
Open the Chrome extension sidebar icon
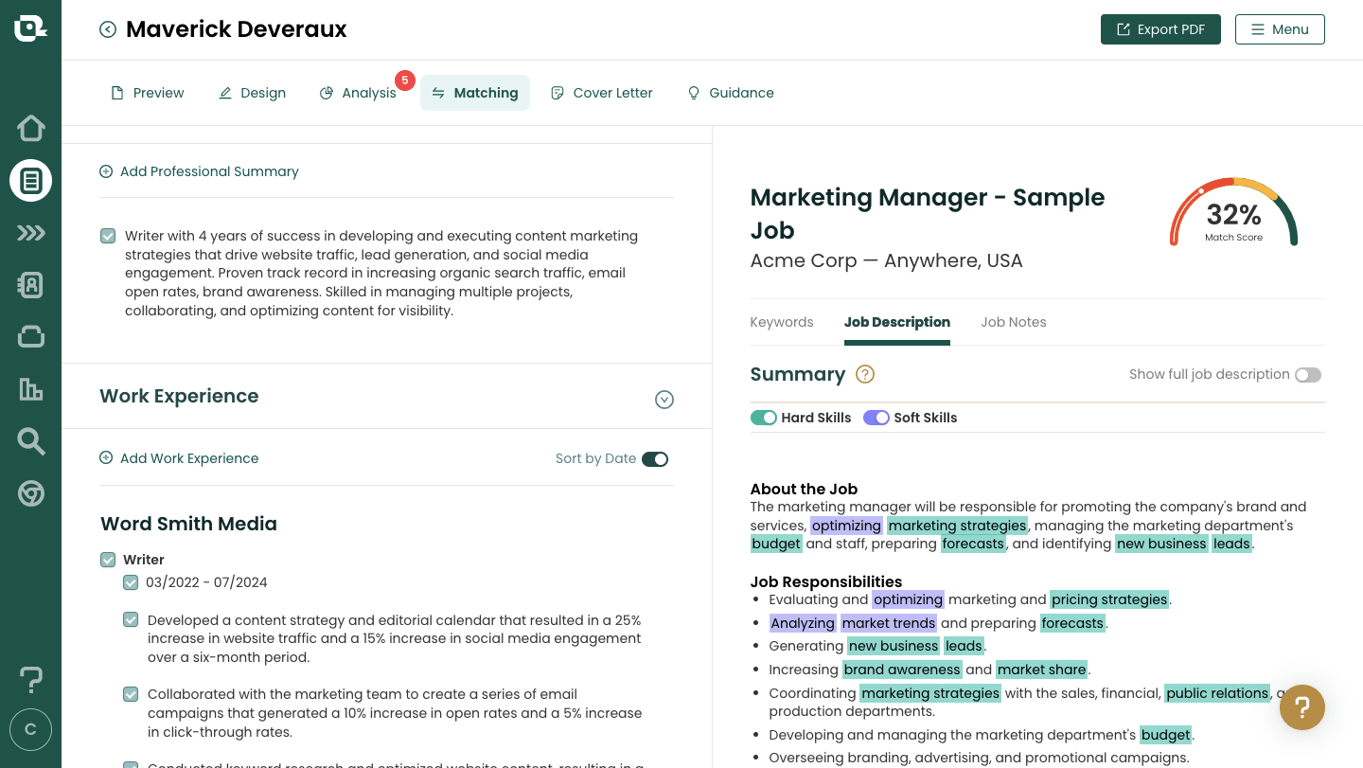(31, 493)
